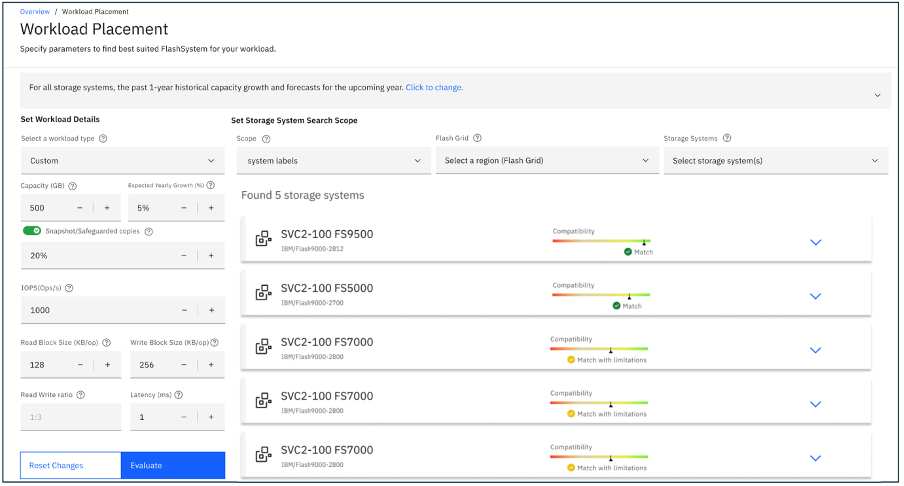Increase Capacity value with the plus button
The image size is (904, 486).
pos(107,208)
